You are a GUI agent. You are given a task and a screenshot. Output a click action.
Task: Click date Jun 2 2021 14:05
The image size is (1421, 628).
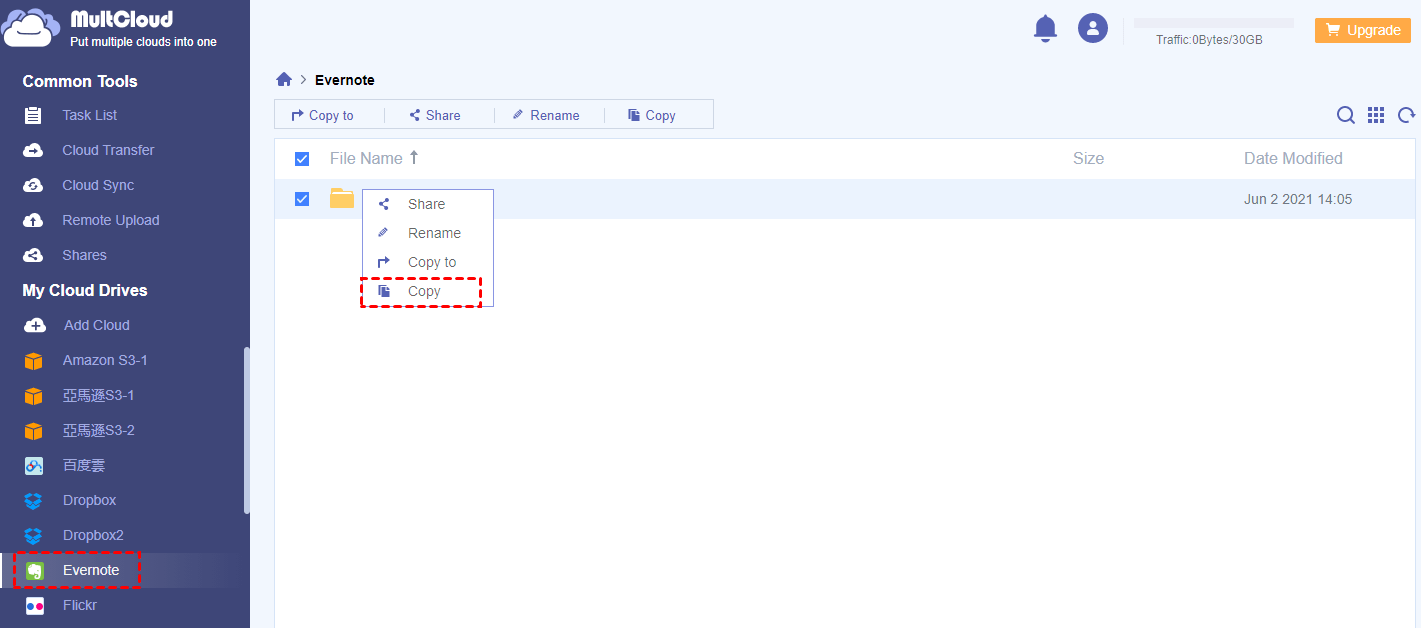(1298, 199)
